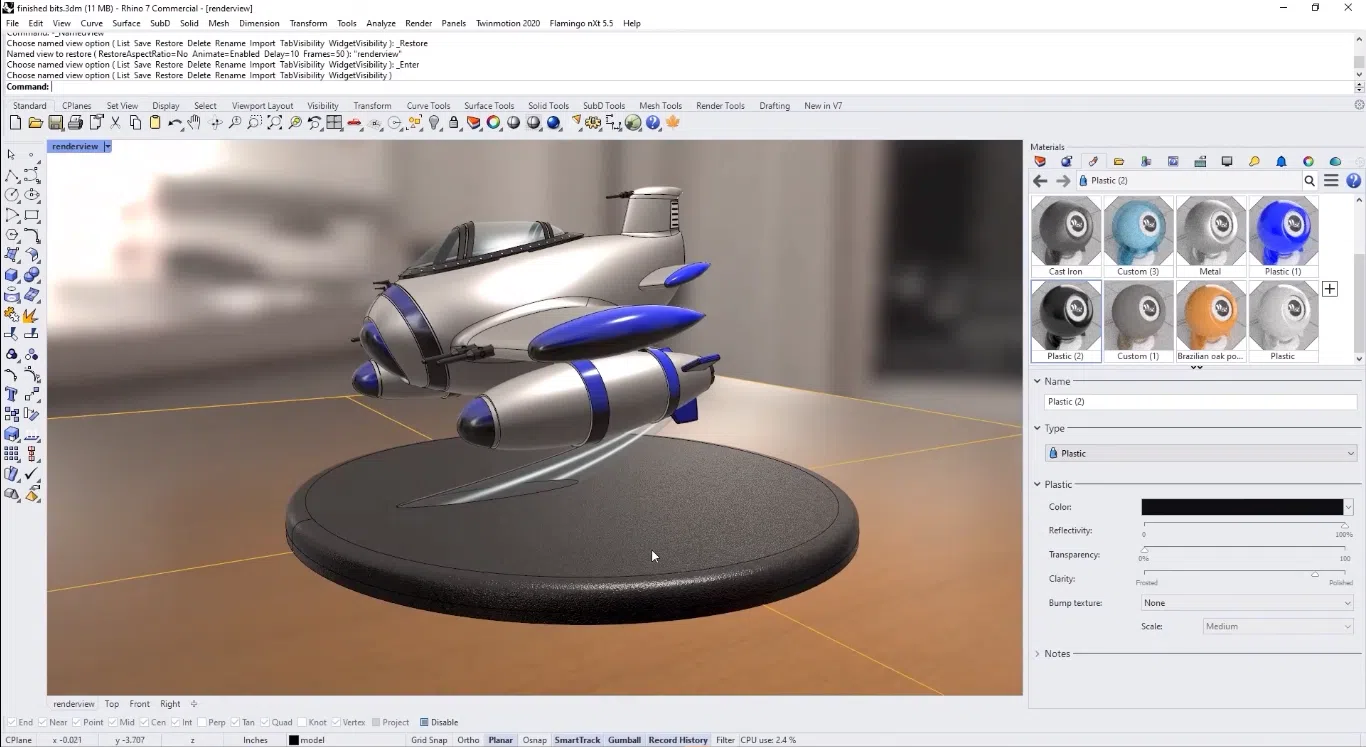Disable the End osnap checkbox
The height and width of the screenshot is (747, 1366).
(x=10, y=722)
